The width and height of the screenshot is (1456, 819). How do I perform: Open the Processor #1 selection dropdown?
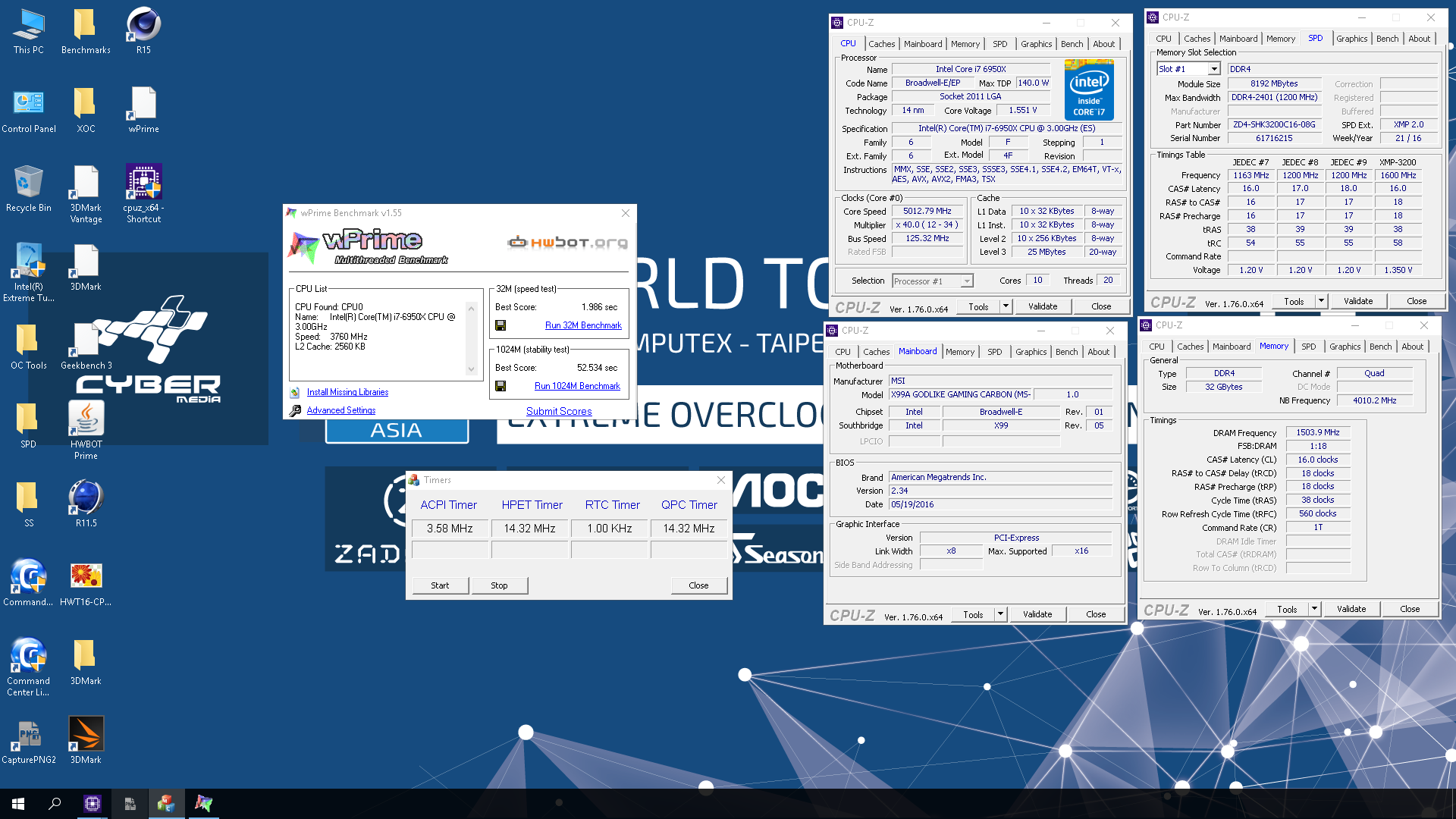tap(967, 281)
